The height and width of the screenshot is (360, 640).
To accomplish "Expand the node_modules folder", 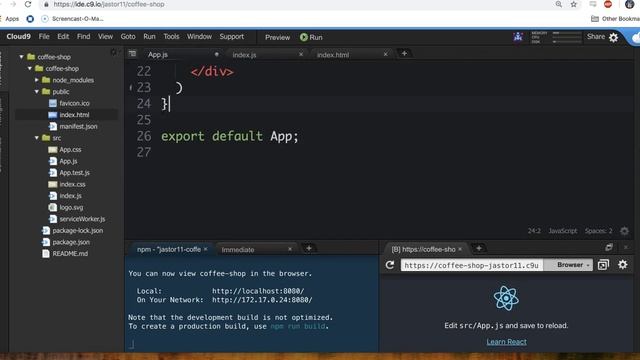I will tap(37, 80).
